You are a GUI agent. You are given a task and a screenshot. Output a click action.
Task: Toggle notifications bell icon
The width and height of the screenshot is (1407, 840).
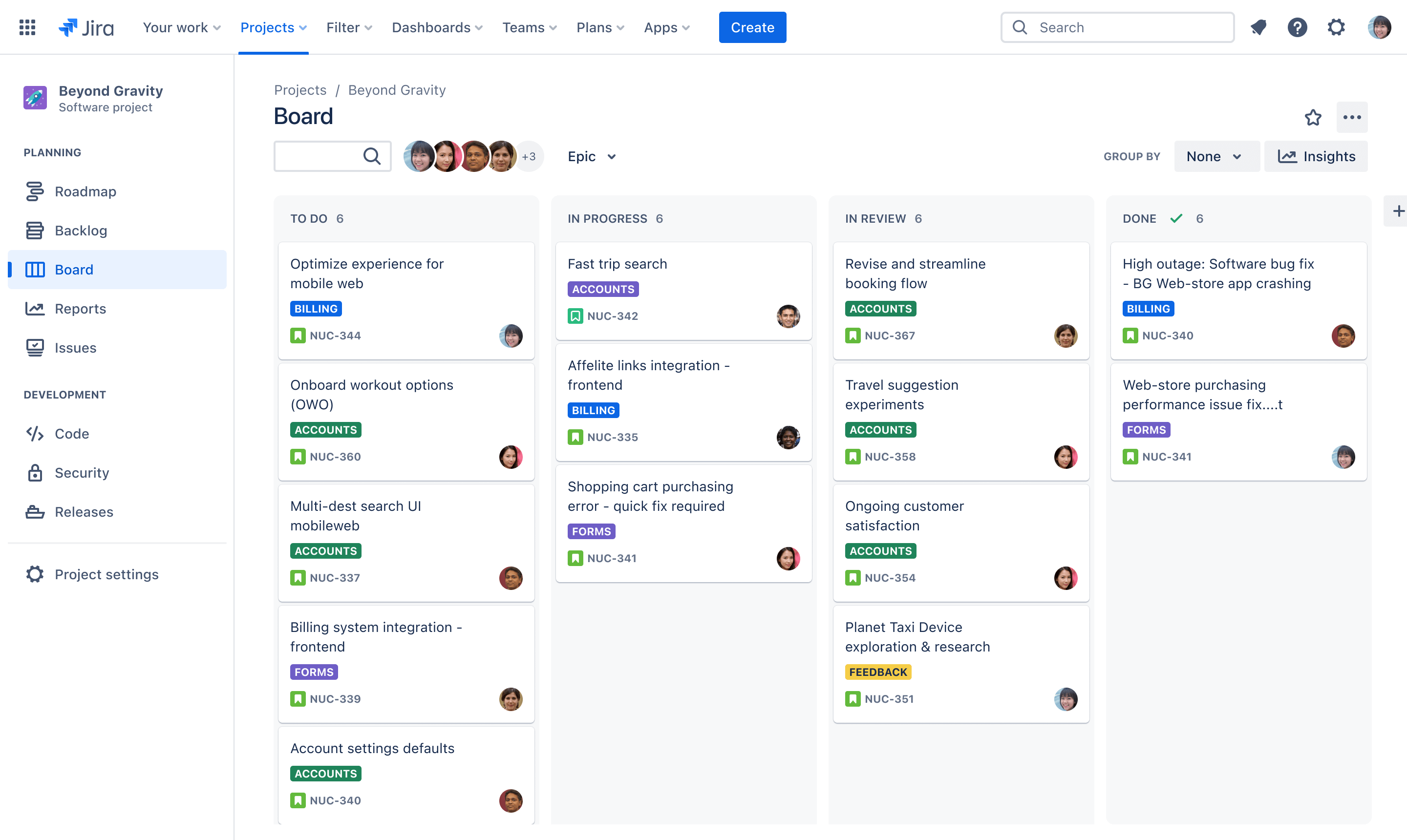click(1258, 27)
